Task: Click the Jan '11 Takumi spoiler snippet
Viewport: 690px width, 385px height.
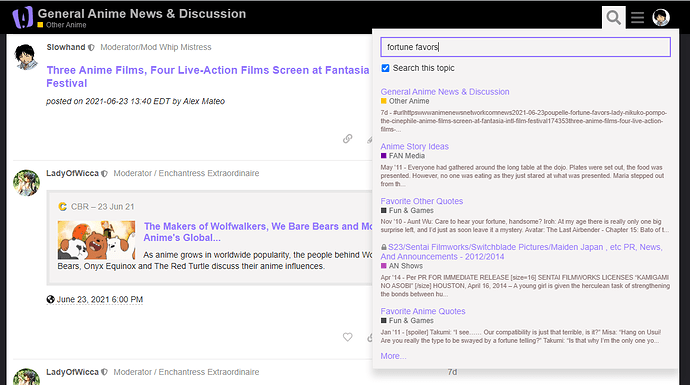Action: 521,337
